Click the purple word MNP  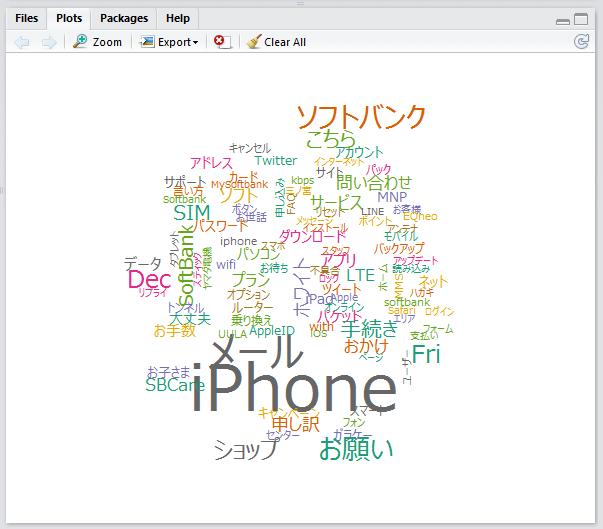pos(392,197)
